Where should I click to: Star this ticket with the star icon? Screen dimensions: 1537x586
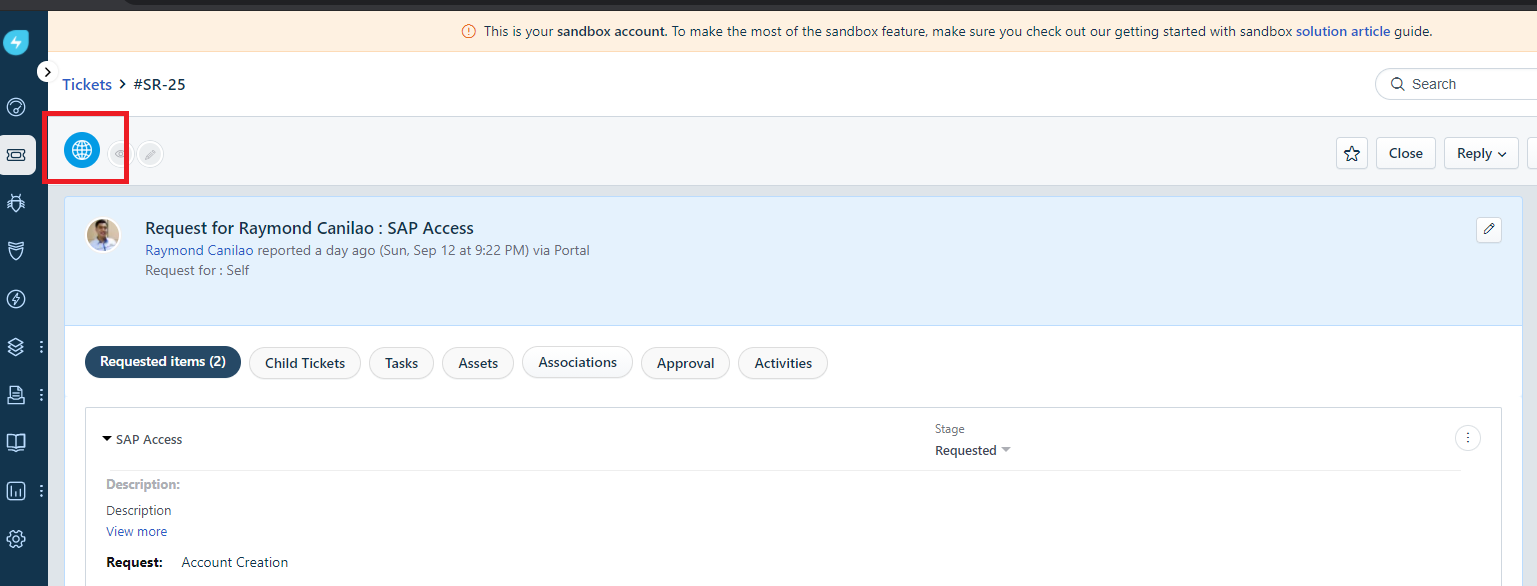1352,153
